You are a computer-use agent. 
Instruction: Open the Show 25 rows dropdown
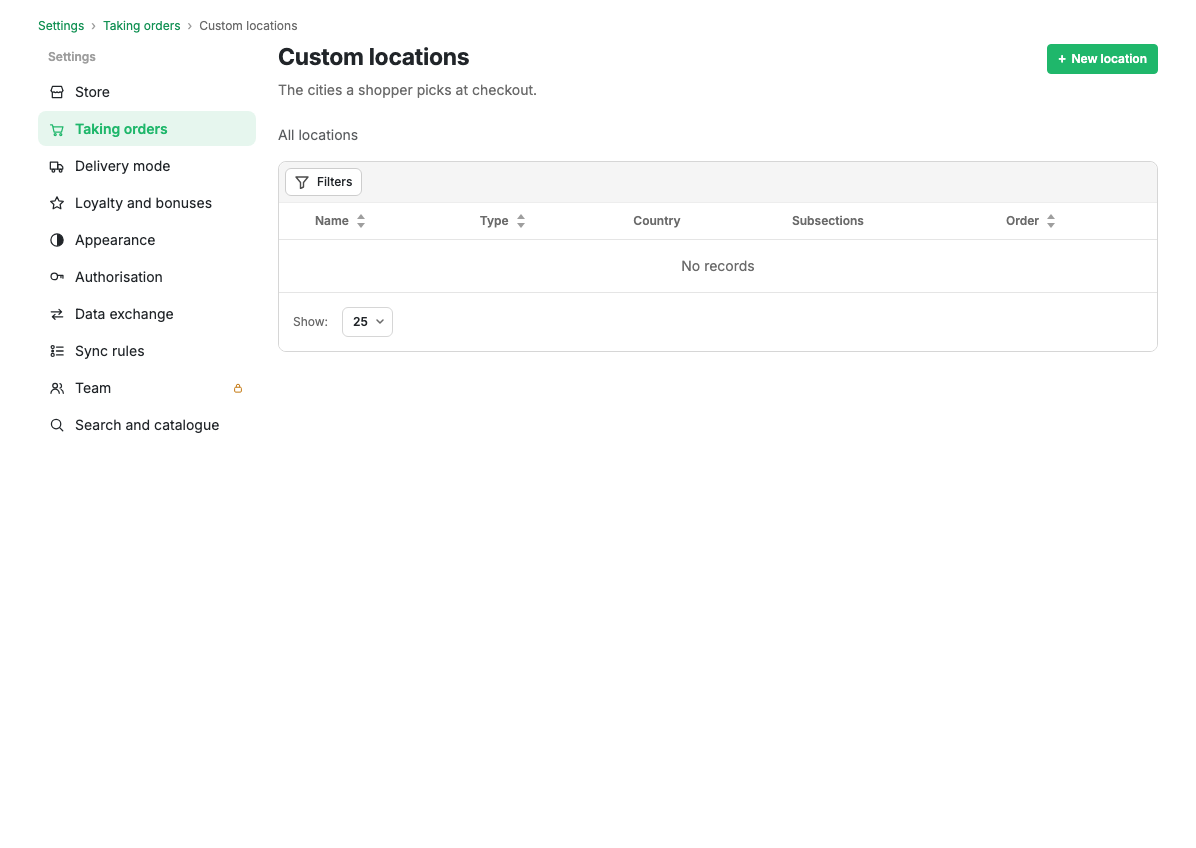pos(367,322)
